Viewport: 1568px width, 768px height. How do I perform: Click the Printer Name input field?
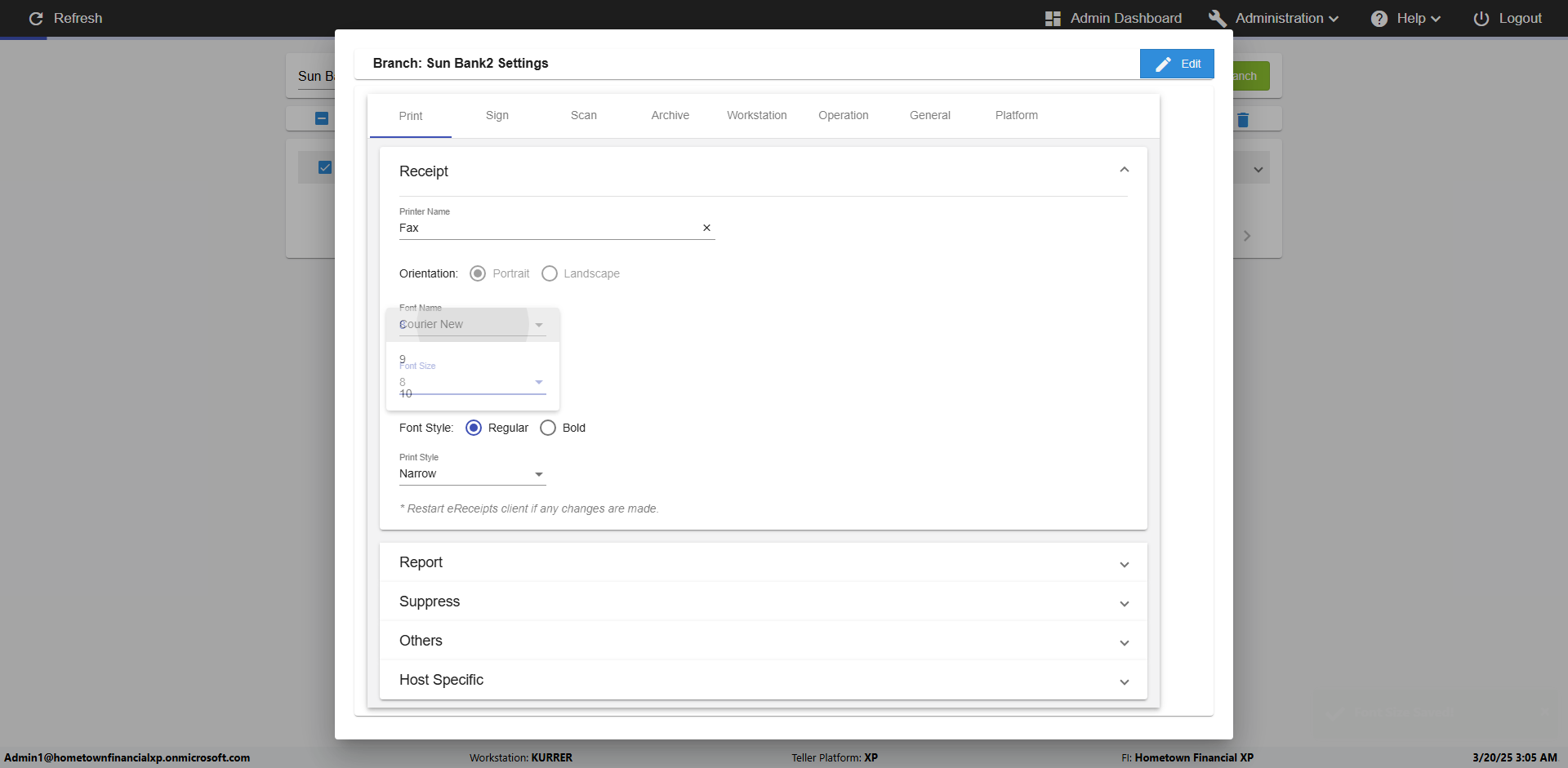point(547,229)
